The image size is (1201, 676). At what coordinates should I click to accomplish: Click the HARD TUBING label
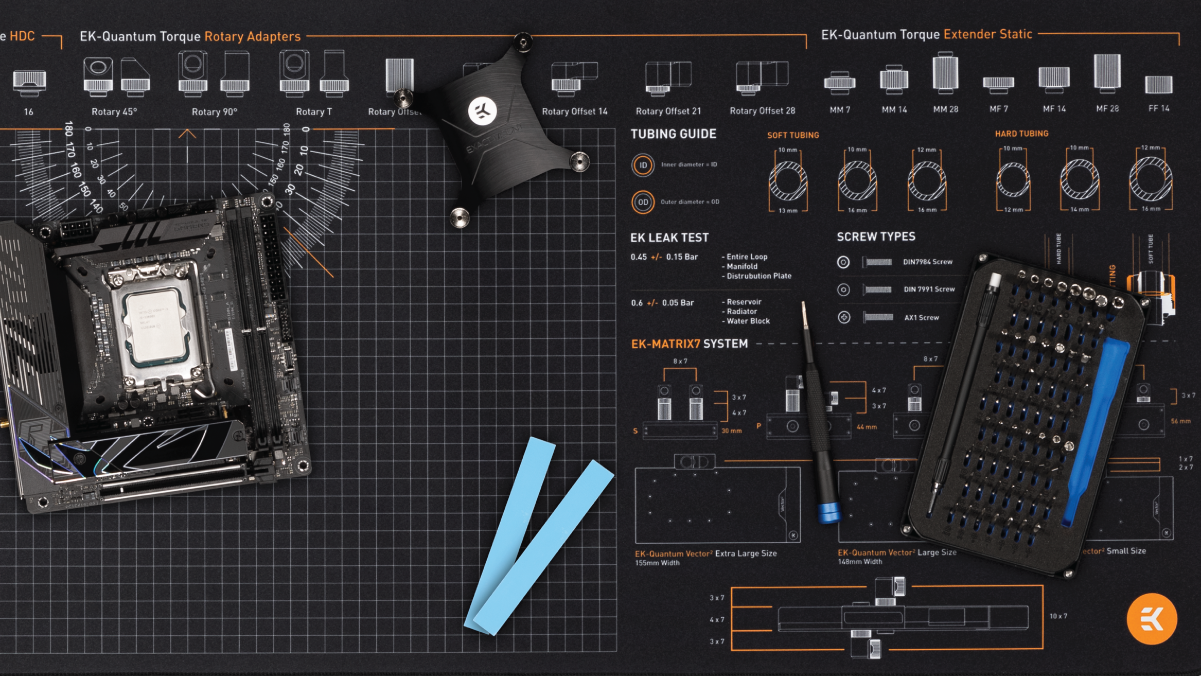[1022, 134]
